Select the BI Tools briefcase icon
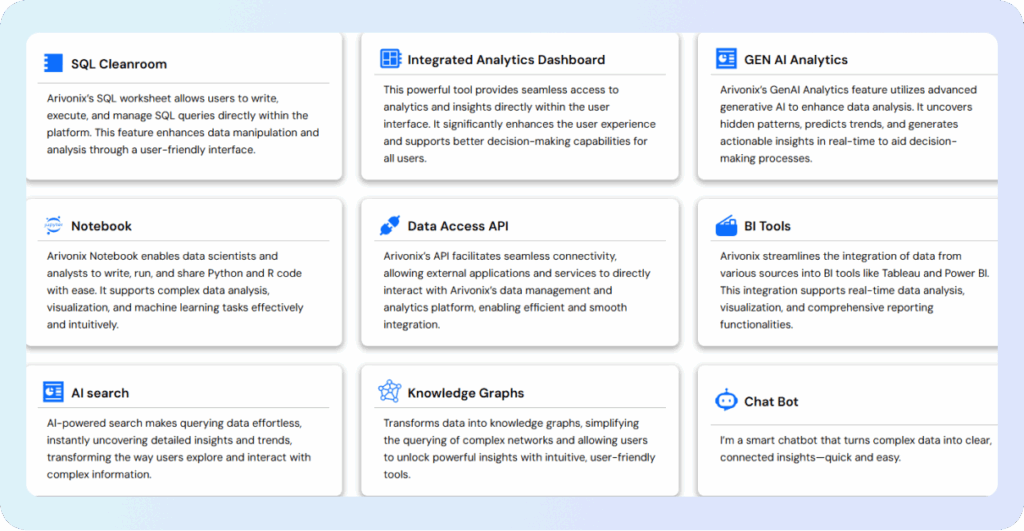Image resolution: width=1024 pixels, height=531 pixels. tap(726, 226)
